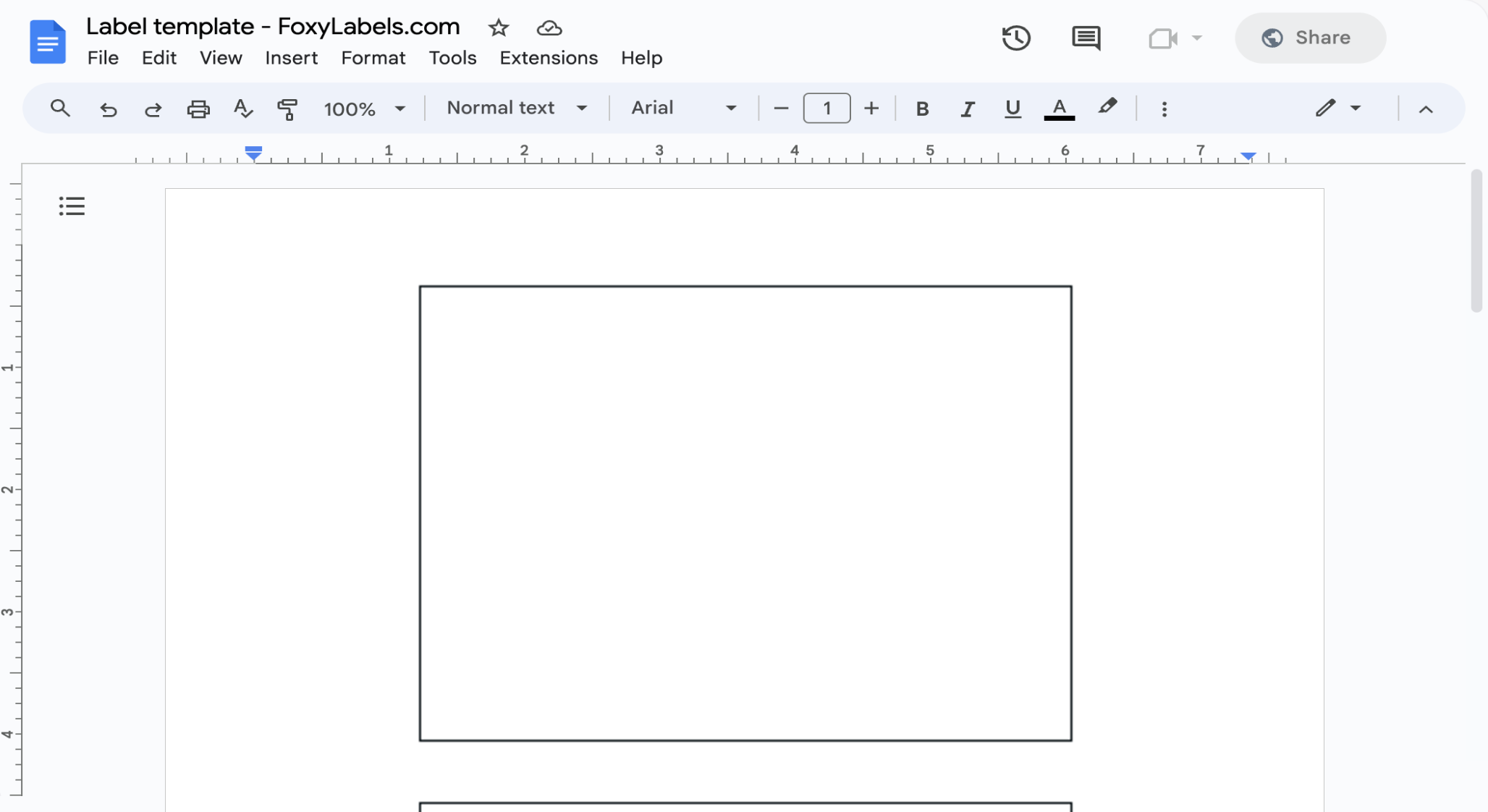
Task: Click the undo icon
Action: click(108, 109)
